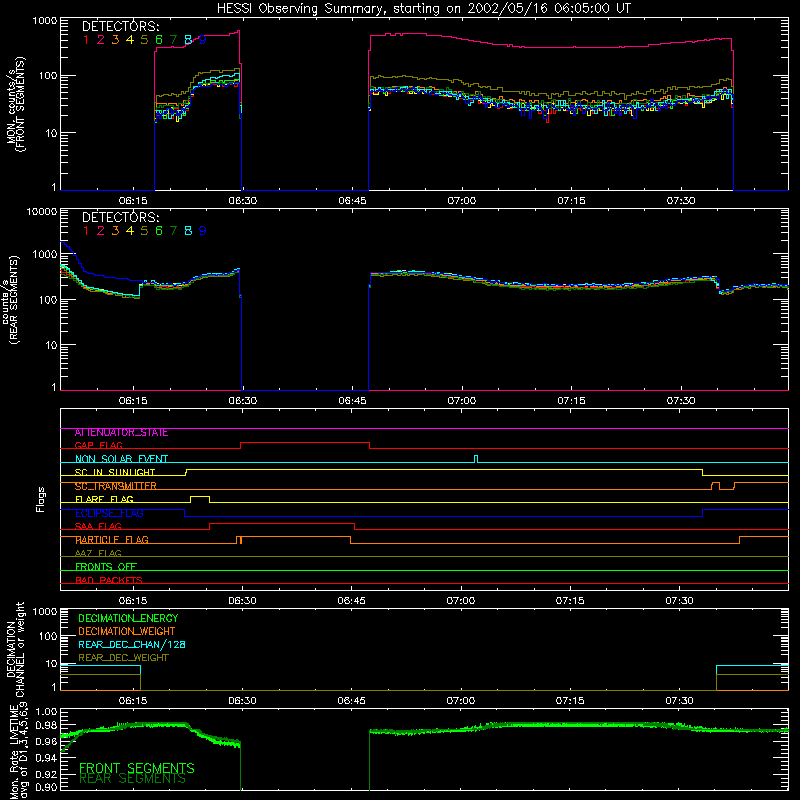Pick detector 8 in rear segments legend
This screenshot has height=800, width=800.
tap(188, 231)
